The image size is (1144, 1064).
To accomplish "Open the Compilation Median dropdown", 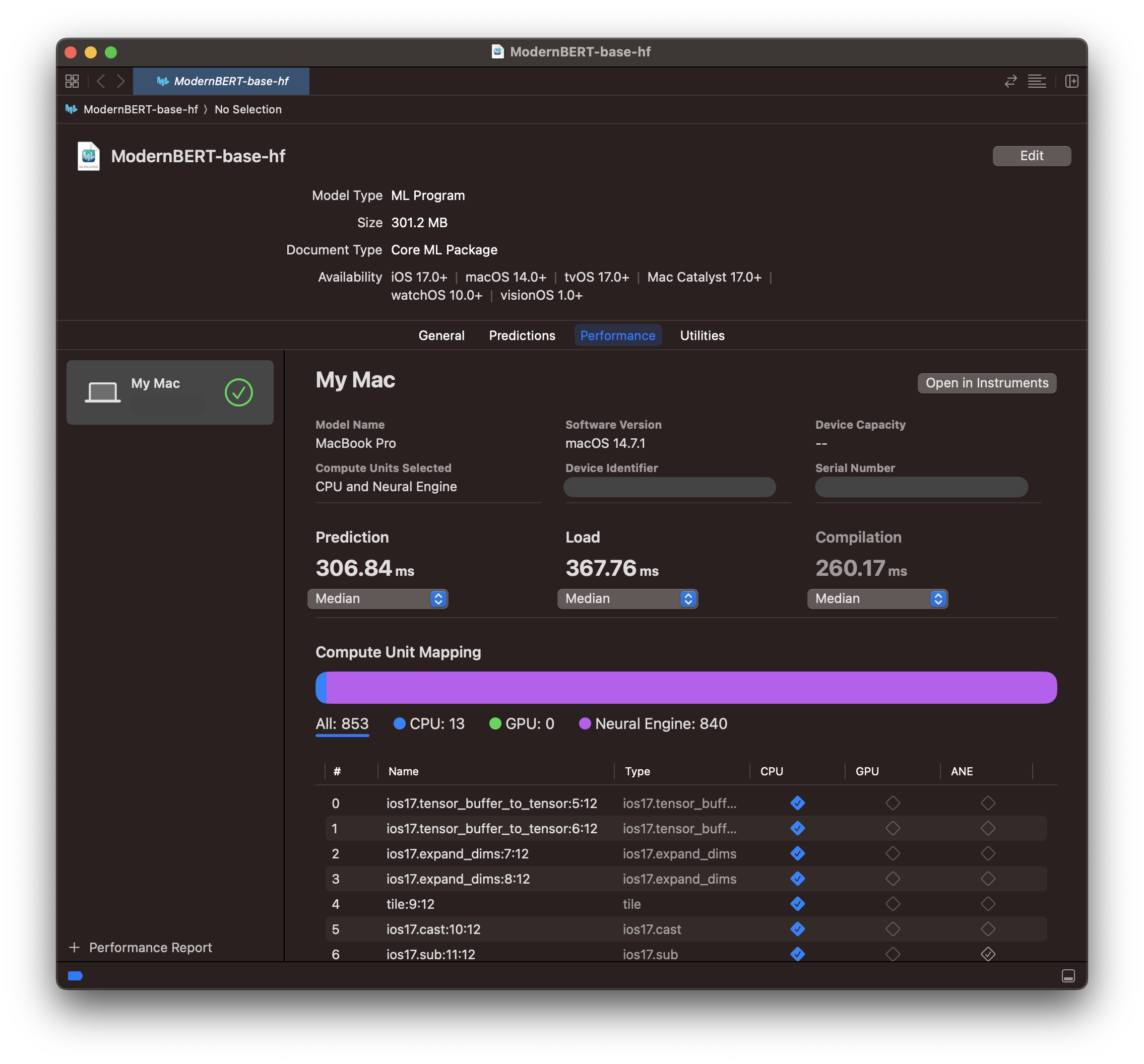I will coord(877,598).
